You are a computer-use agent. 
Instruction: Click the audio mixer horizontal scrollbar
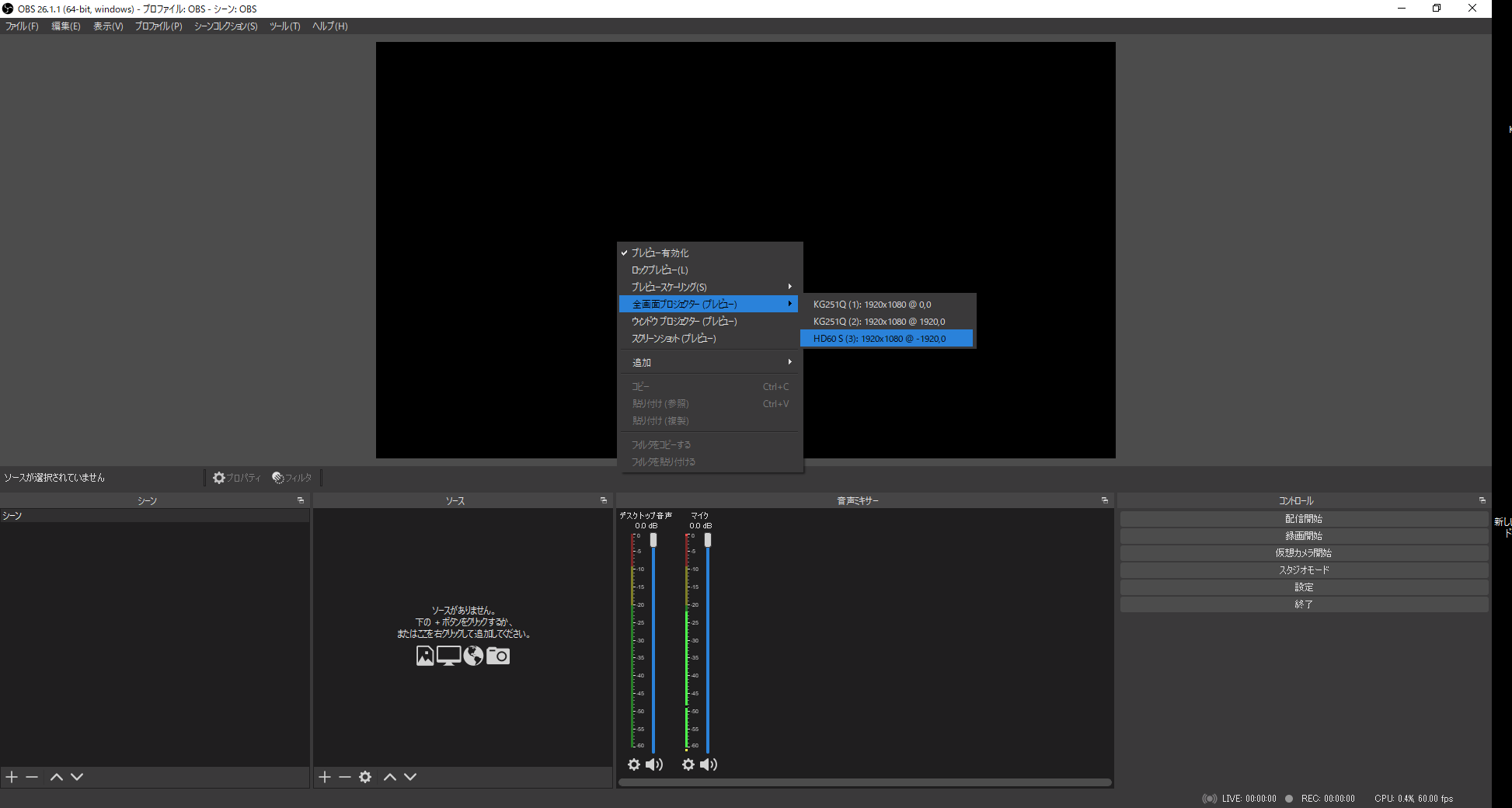[864, 782]
